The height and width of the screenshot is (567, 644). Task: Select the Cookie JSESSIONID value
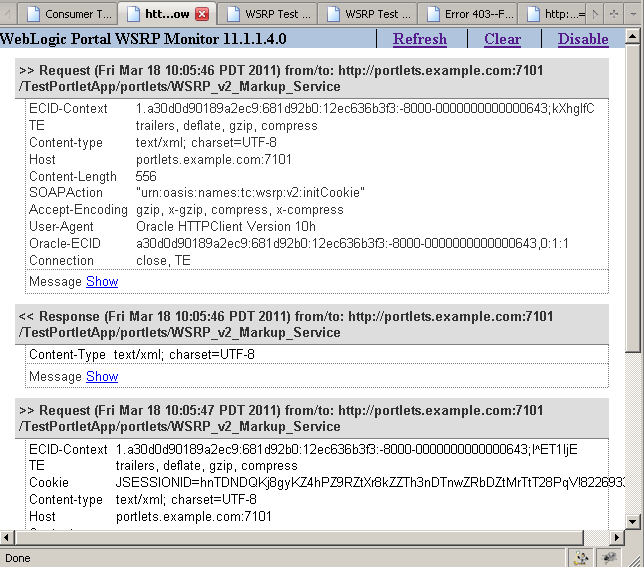(x=370, y=482)
